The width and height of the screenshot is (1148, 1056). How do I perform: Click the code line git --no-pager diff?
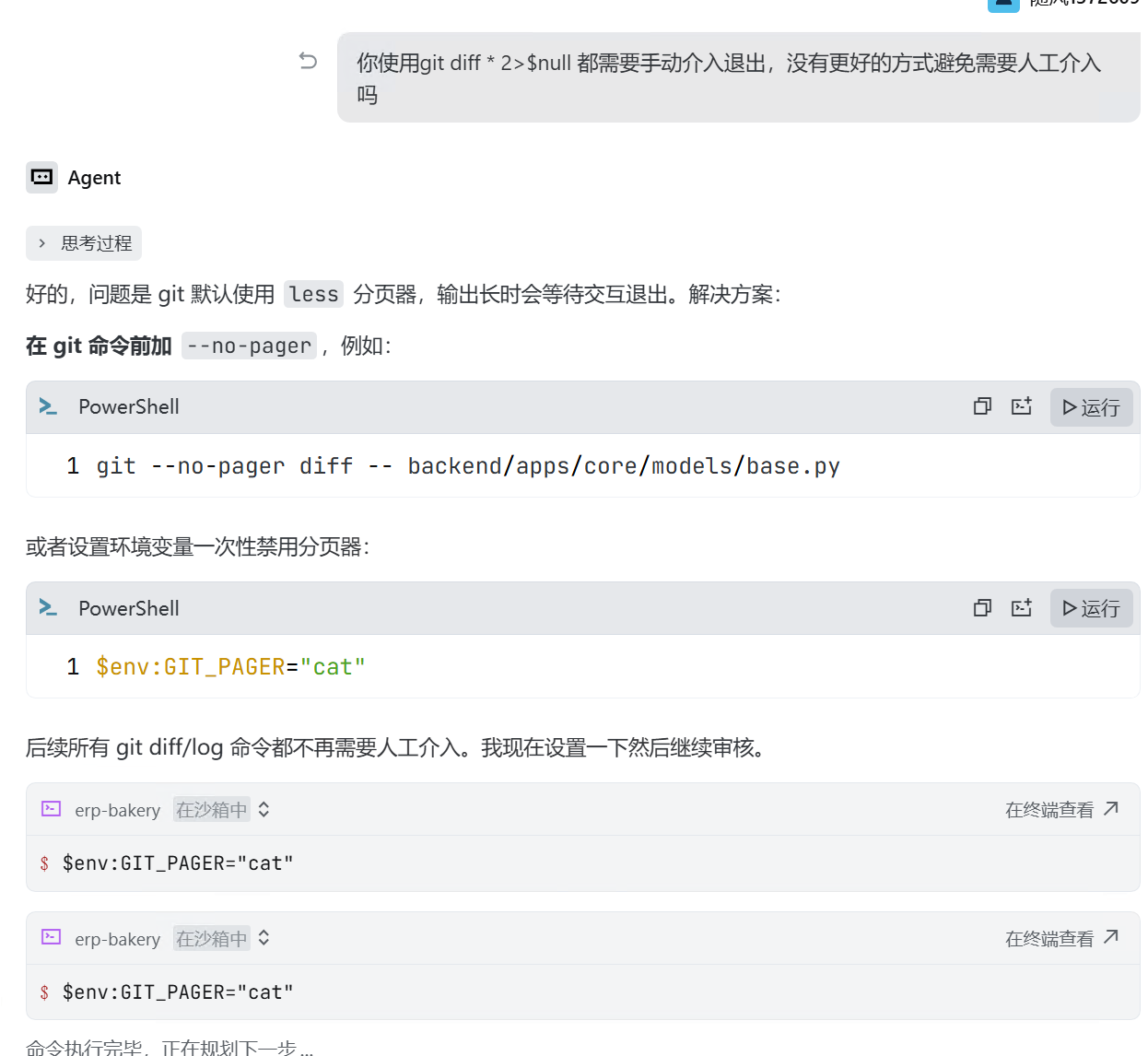coord(468,466)
